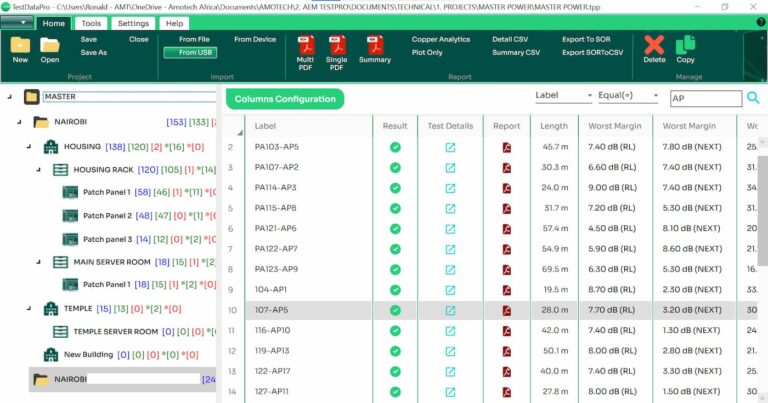Open the Label filter field dropdown
Viewport: 768px width, 403px height.
(x=564, y=95)
